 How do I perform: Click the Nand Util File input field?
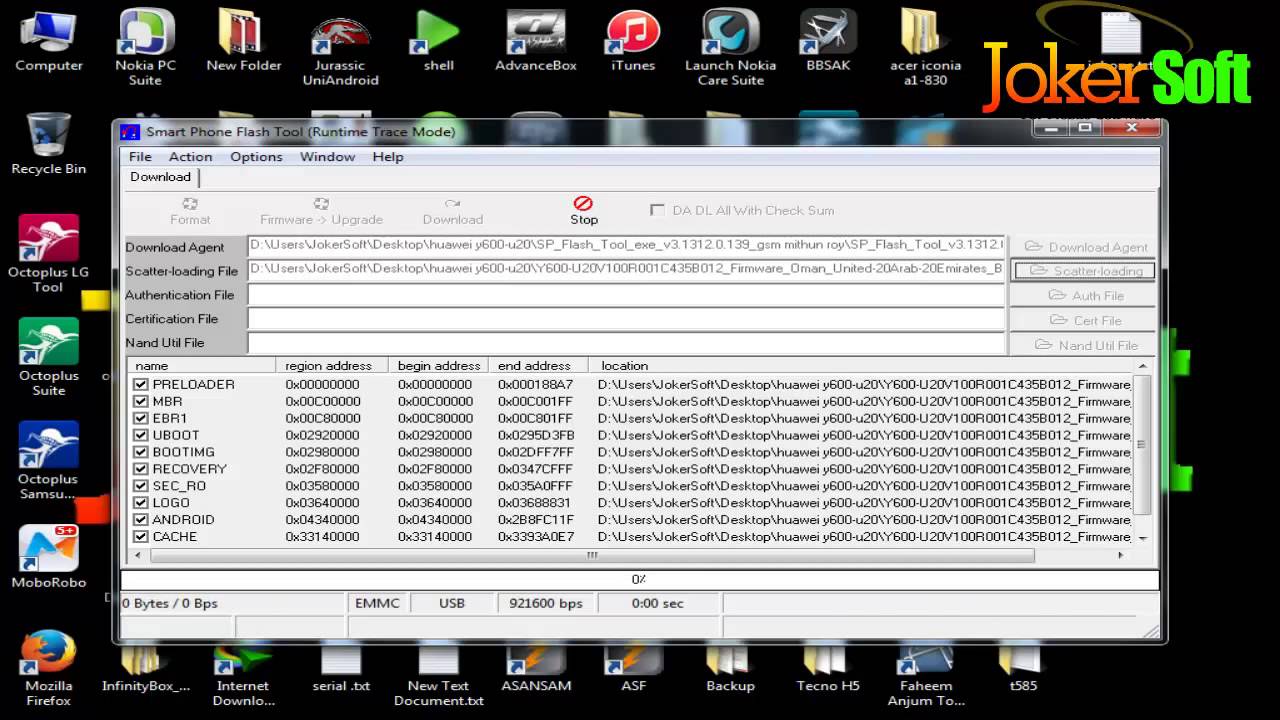click(x=626, y=343)
